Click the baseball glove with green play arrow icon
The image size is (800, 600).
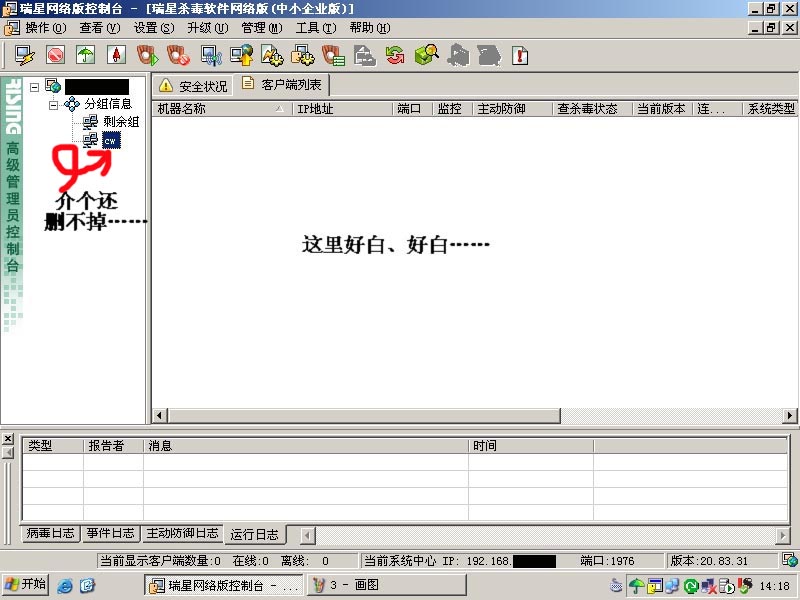tap(147, 55)
